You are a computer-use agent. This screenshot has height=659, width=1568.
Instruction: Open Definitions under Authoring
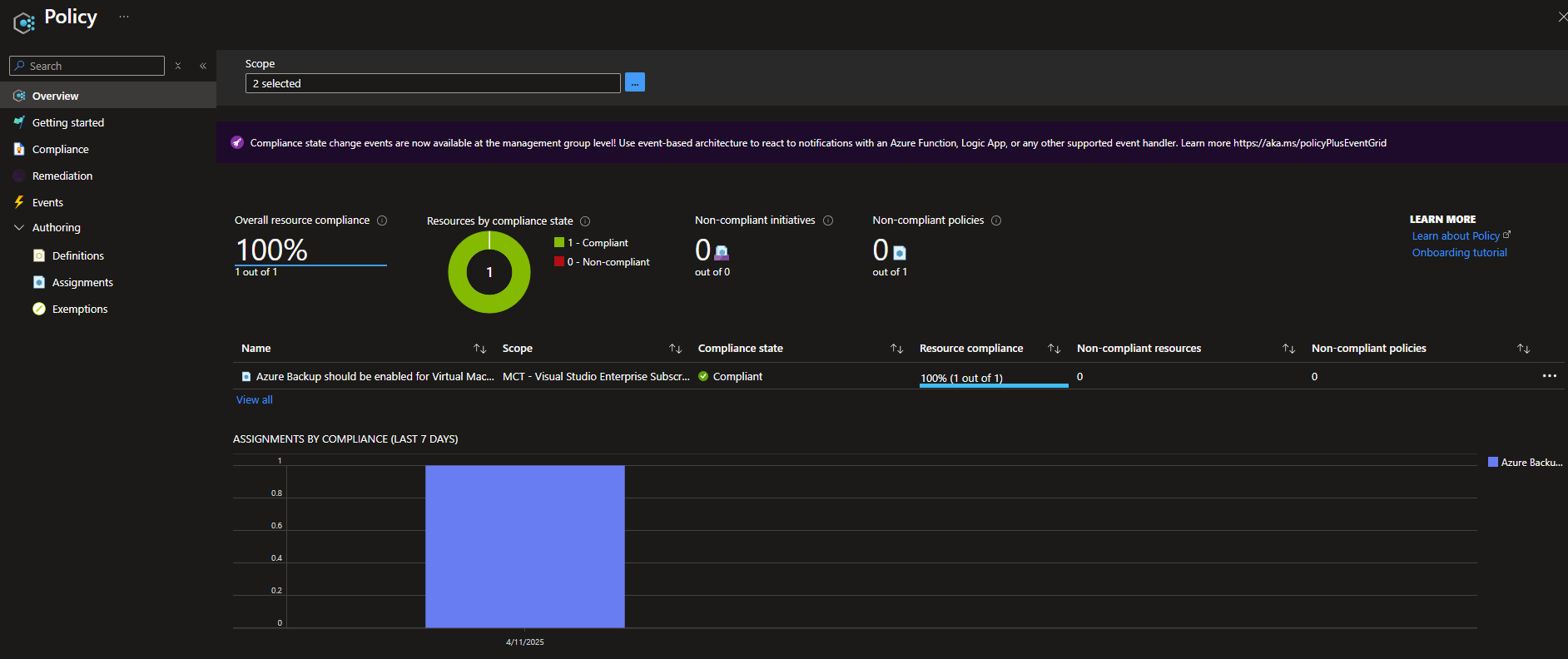77,255
